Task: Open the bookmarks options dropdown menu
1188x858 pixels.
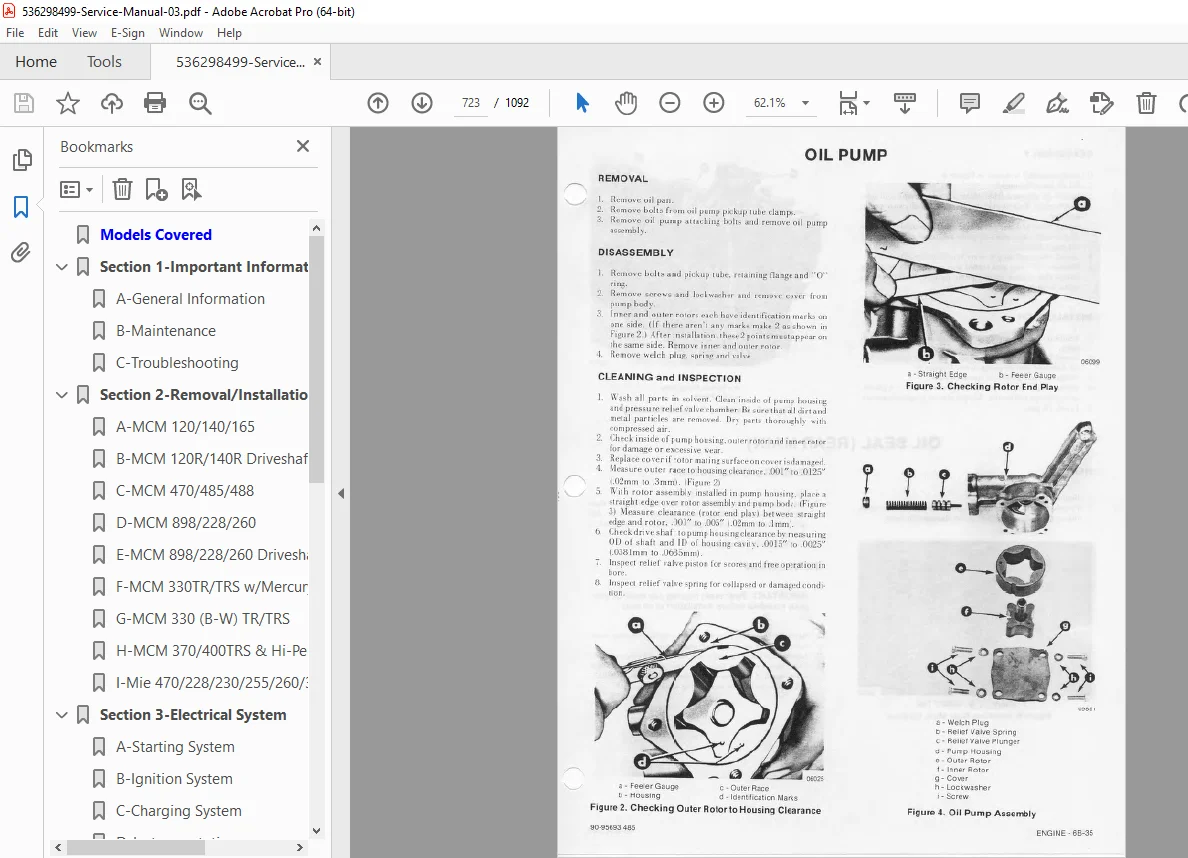Action: point(77,189)
